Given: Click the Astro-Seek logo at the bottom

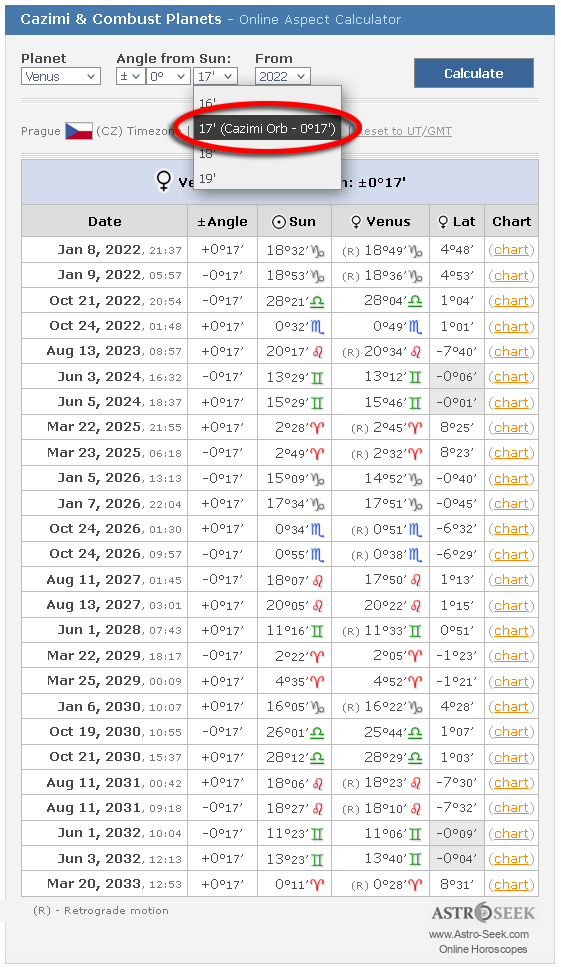Looking at the screenshot, I should tap(483, 913).
